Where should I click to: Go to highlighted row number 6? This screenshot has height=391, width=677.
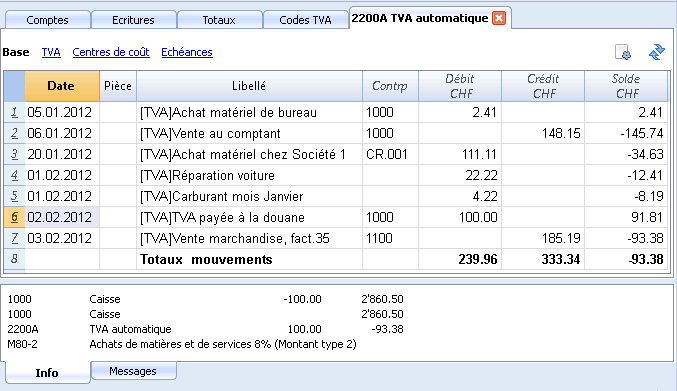tap(14, 217)
